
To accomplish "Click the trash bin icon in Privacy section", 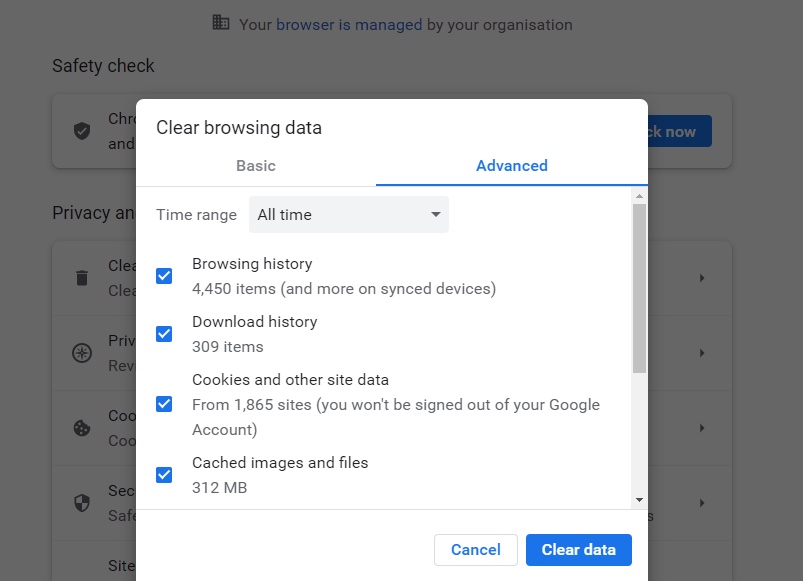I will click(82, 278).
